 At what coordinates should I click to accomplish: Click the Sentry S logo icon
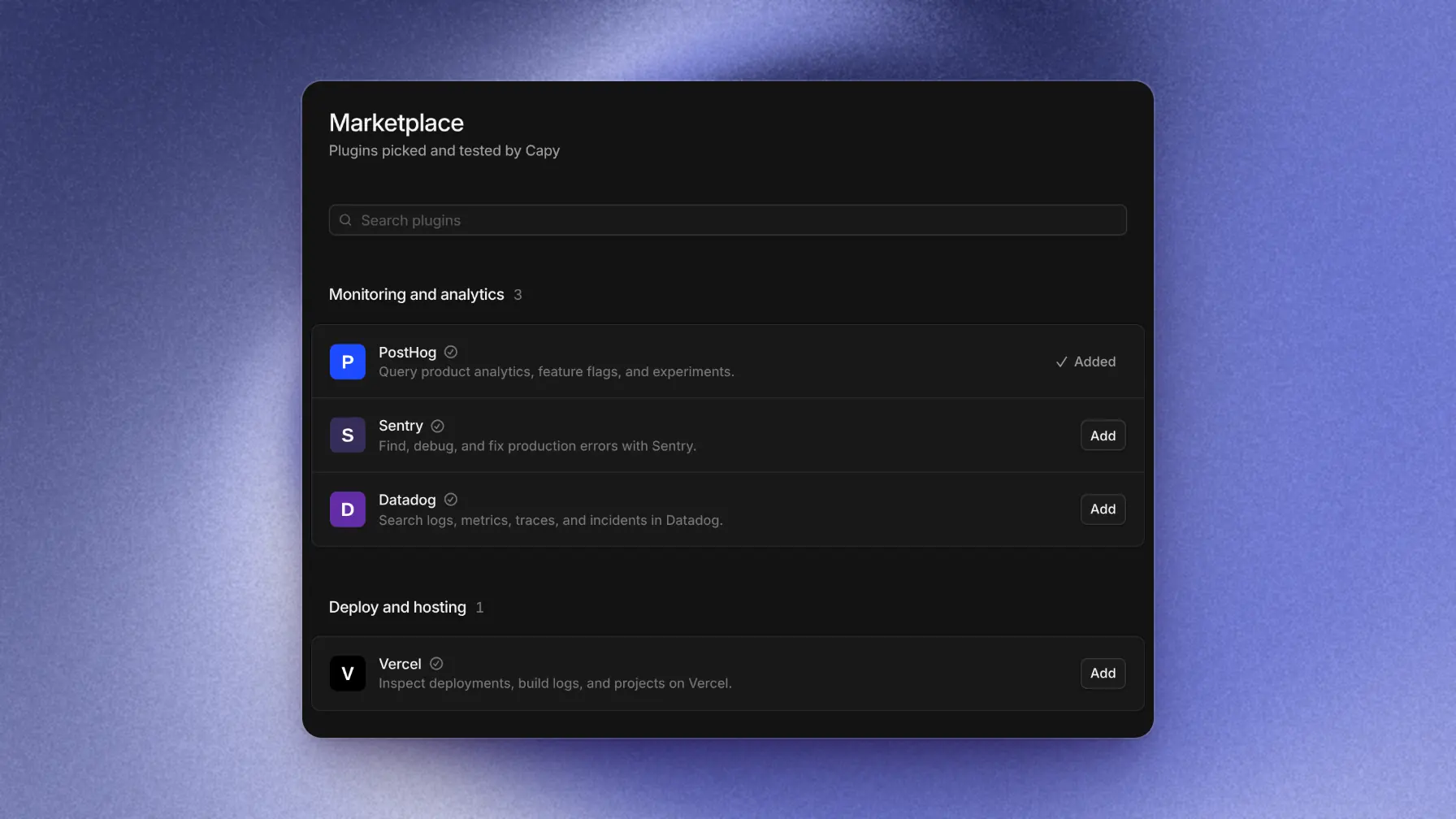pyautogui.click(x=347, y=435)
